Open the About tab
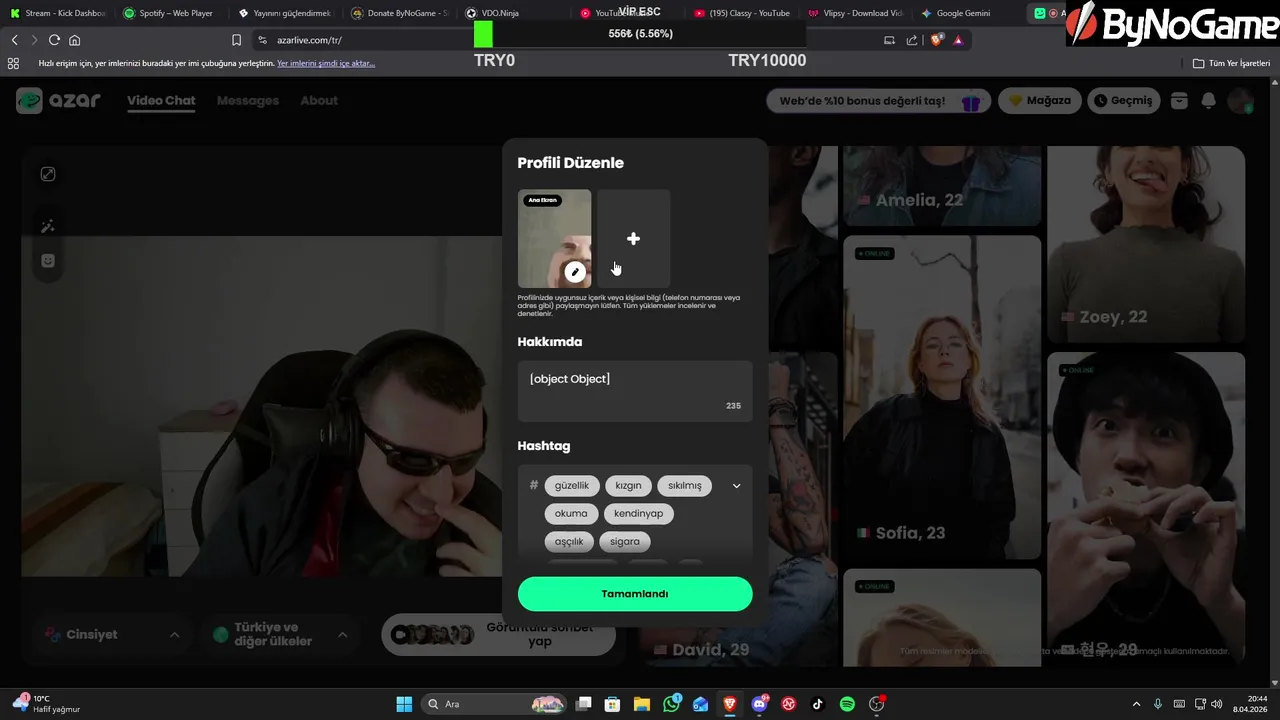 (x=319, y=100)
